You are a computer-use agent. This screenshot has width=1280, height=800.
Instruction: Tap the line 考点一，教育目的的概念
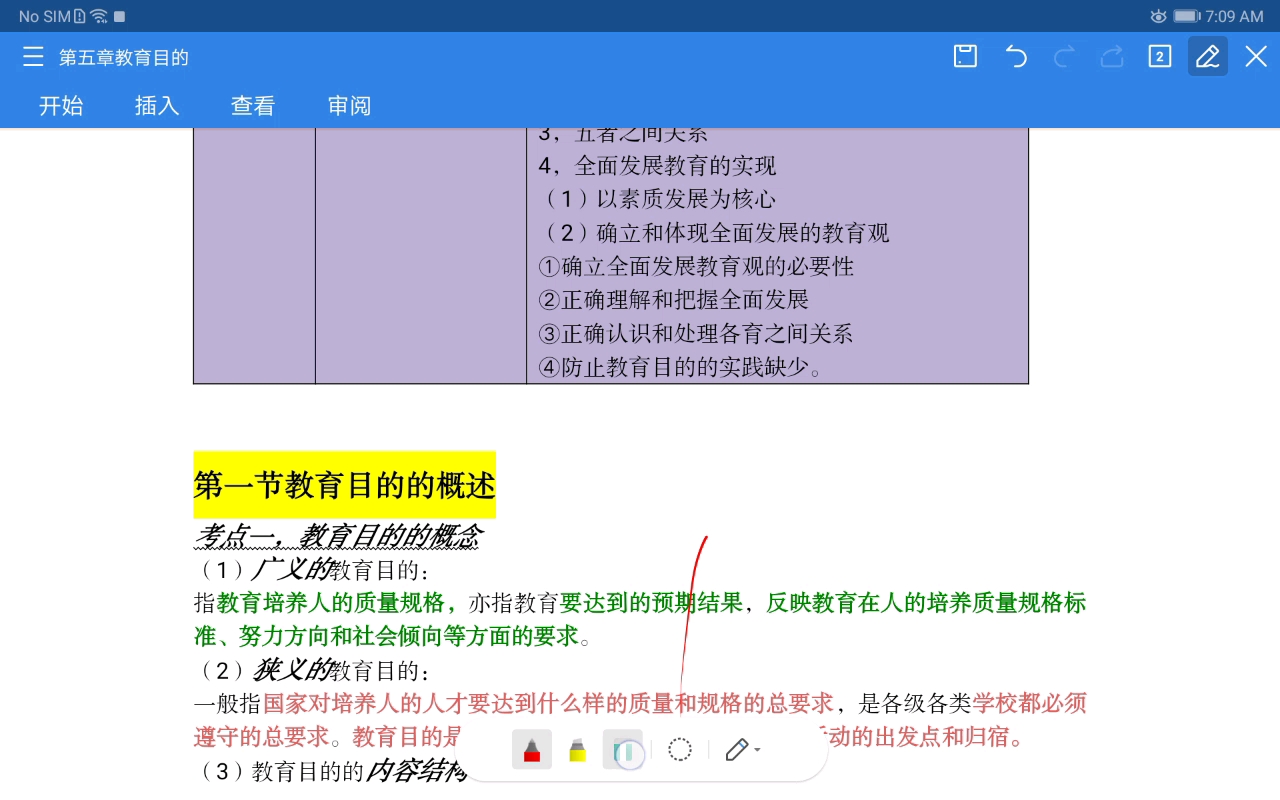click(337, 537)
